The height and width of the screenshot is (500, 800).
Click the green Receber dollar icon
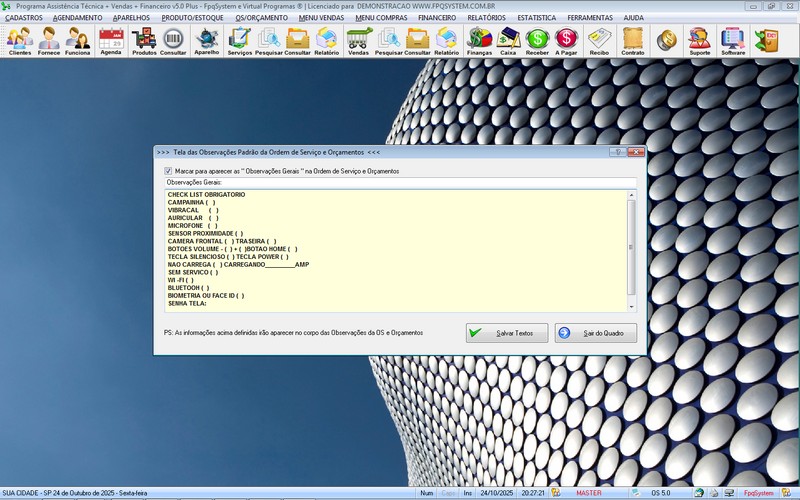click(537, 41)
